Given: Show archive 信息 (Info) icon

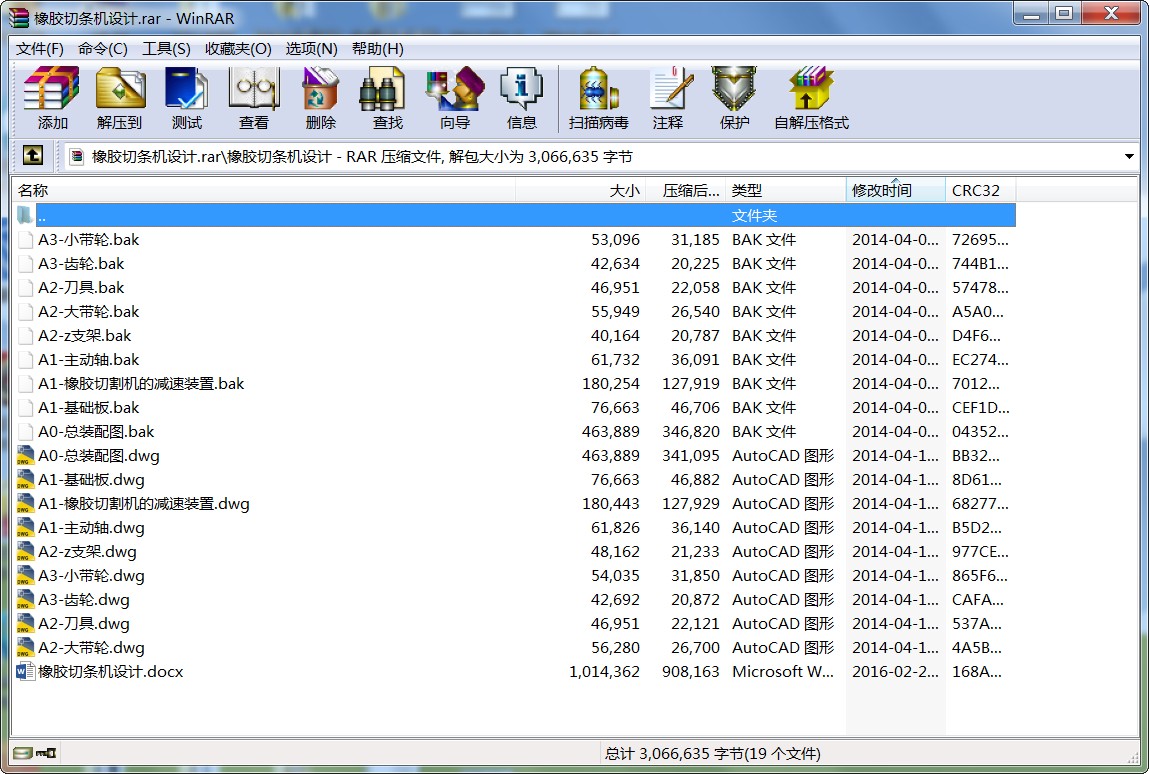Looking at the screenshot, I should point(521,98).
